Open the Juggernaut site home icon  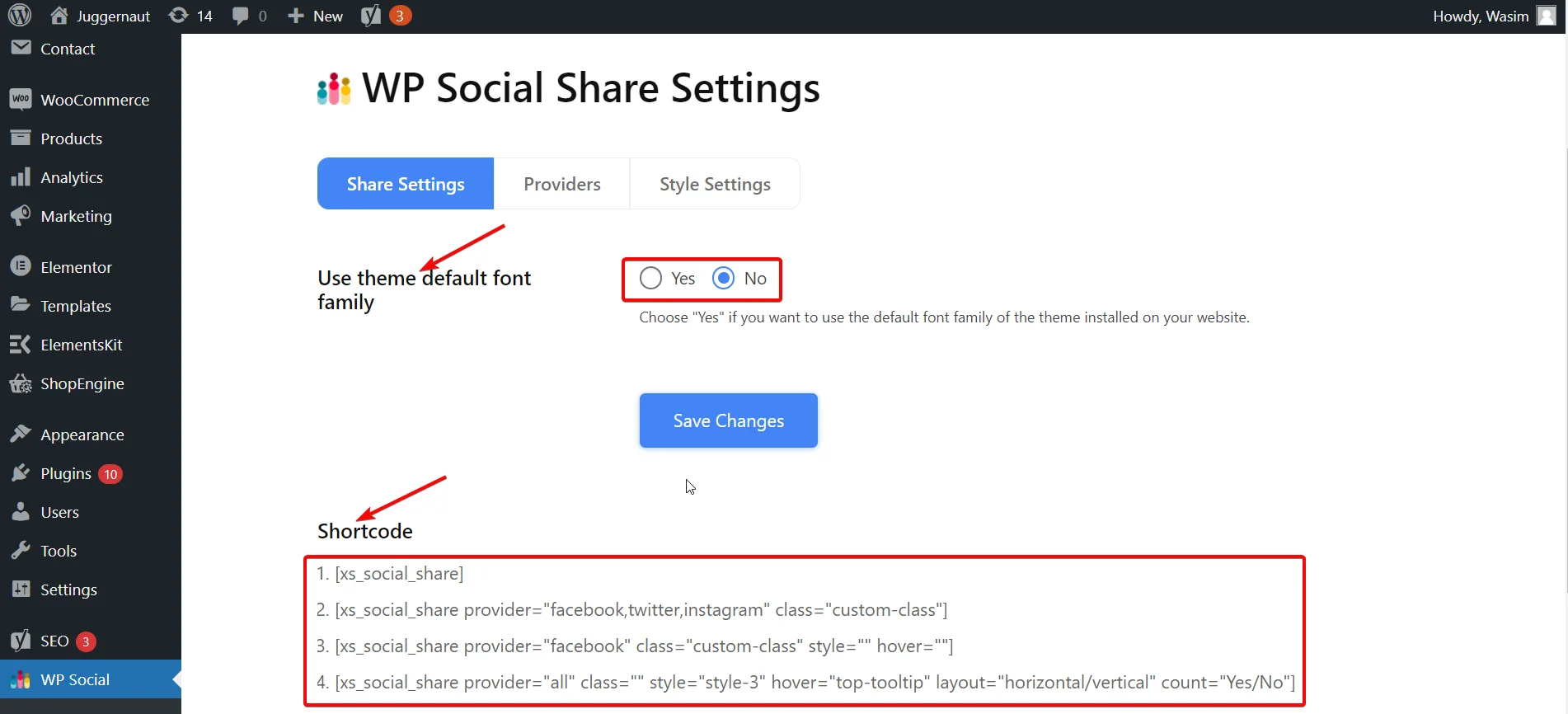point(59,16)
